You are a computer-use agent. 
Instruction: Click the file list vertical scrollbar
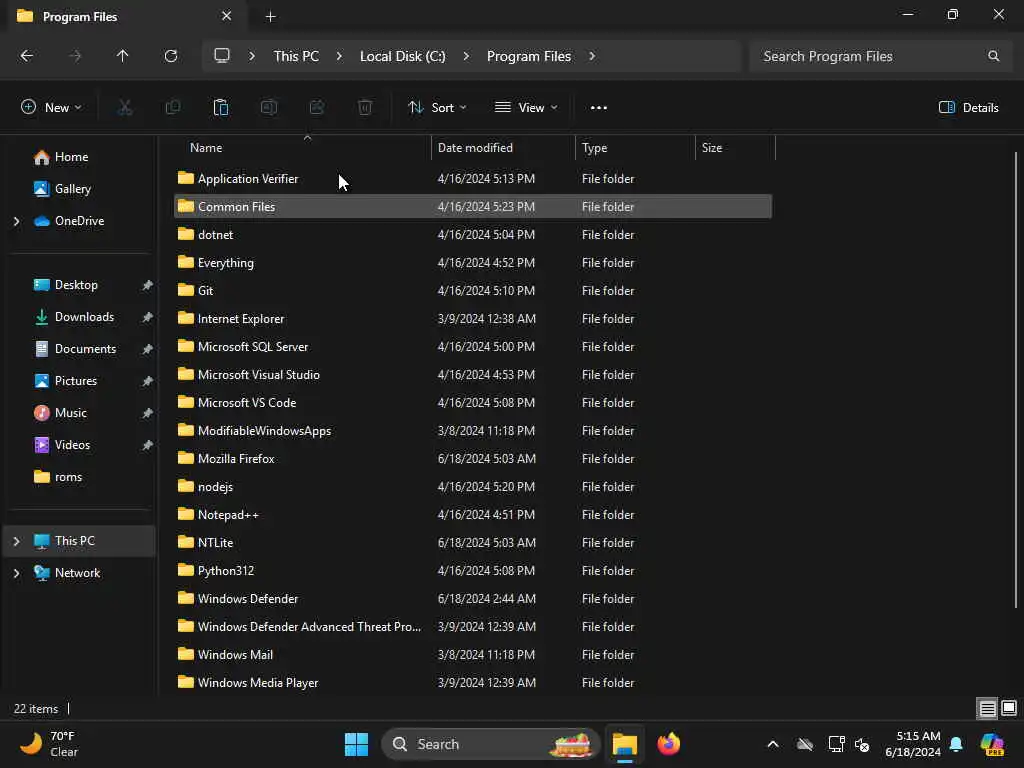1016,380
